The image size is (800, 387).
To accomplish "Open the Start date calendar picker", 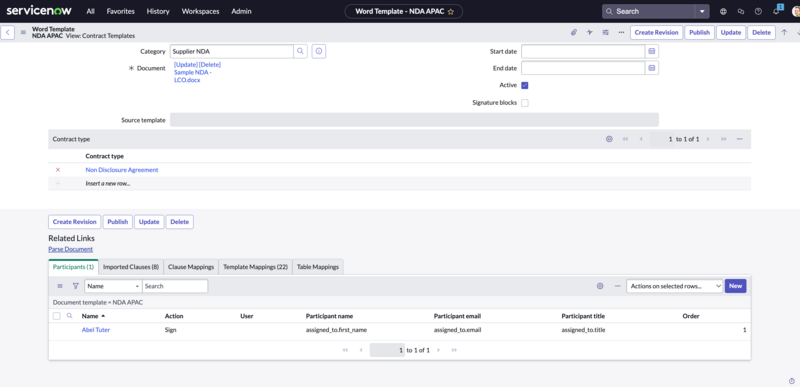I will (652, 51).
